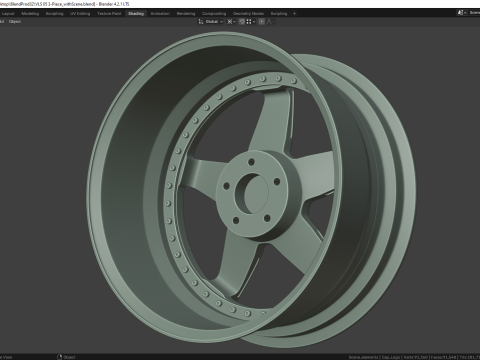Click the Object label in status bar
480x360 pixels.
[69, 357]
